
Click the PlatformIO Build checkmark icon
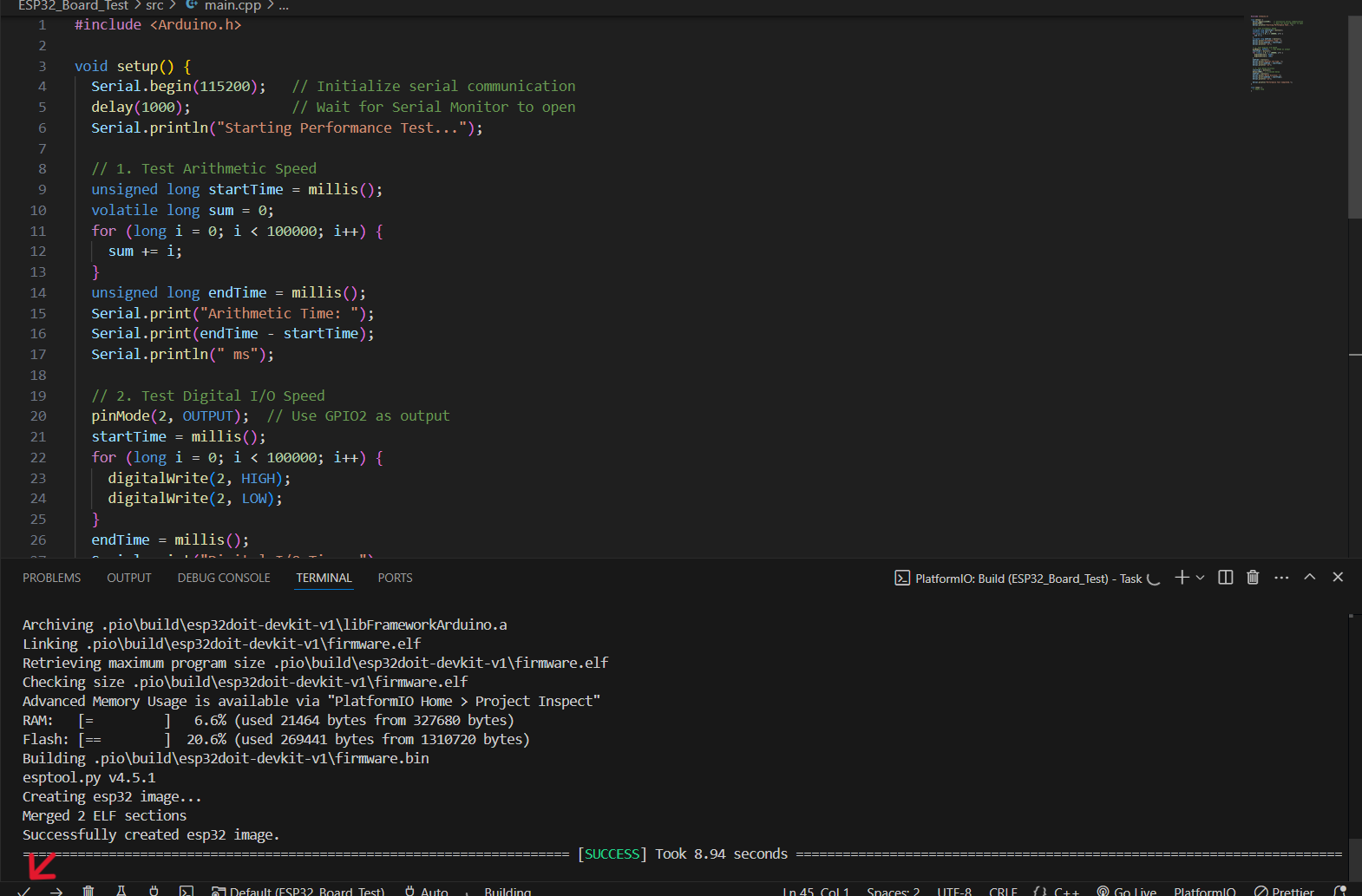point(24,891)
